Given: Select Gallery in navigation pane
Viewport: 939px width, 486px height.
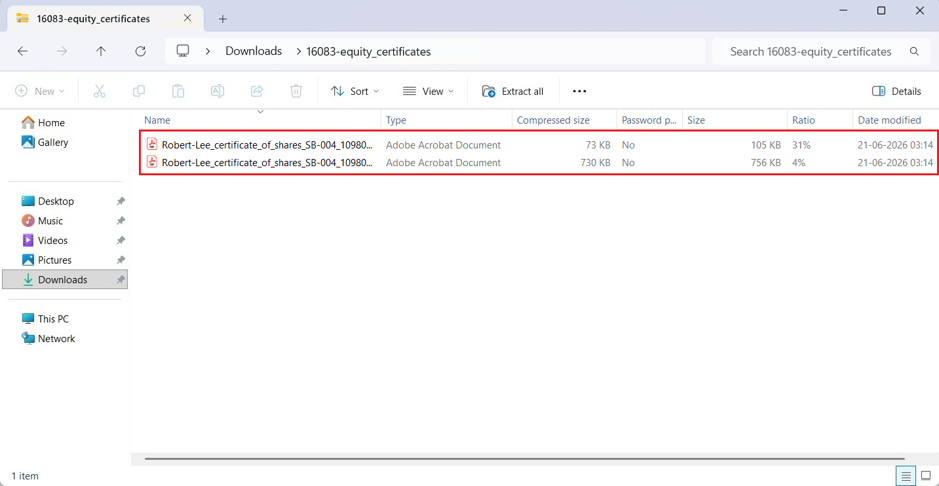Looking at the screenshot, I should (x=46, y=142).
